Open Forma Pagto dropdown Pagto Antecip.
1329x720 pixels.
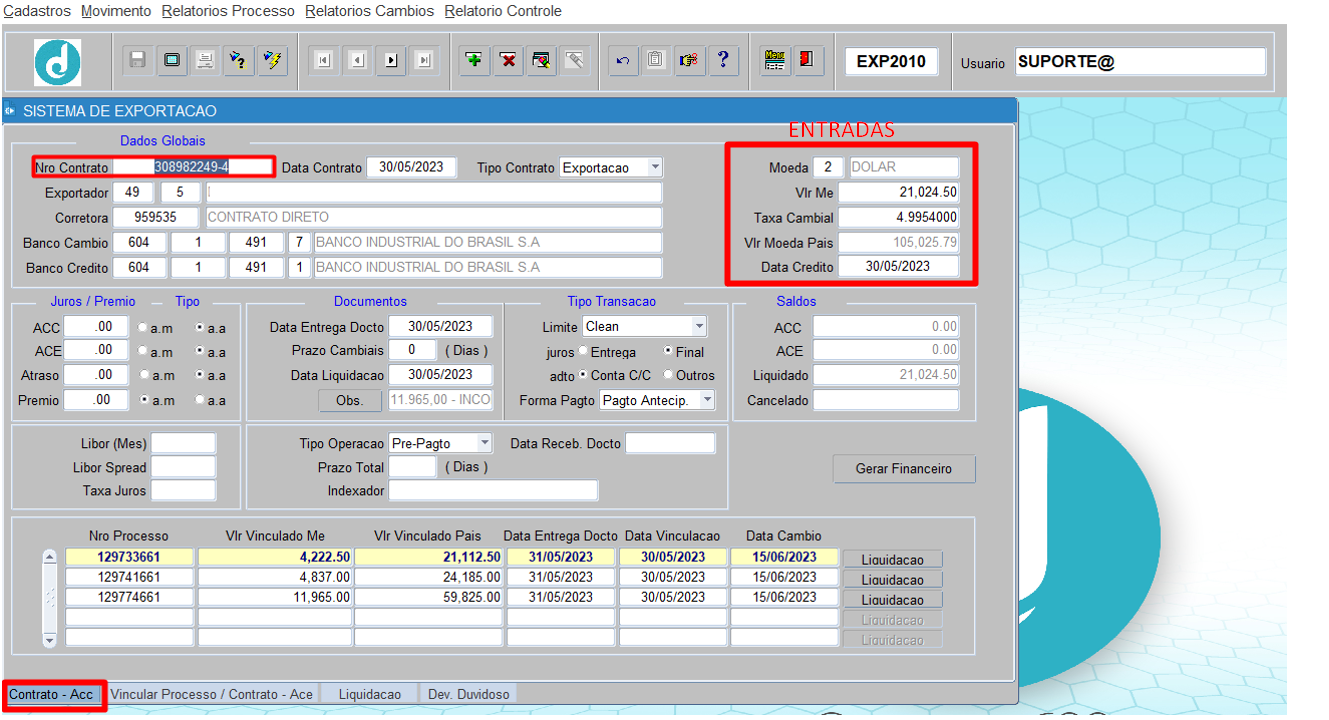click(x=707, y=400)
